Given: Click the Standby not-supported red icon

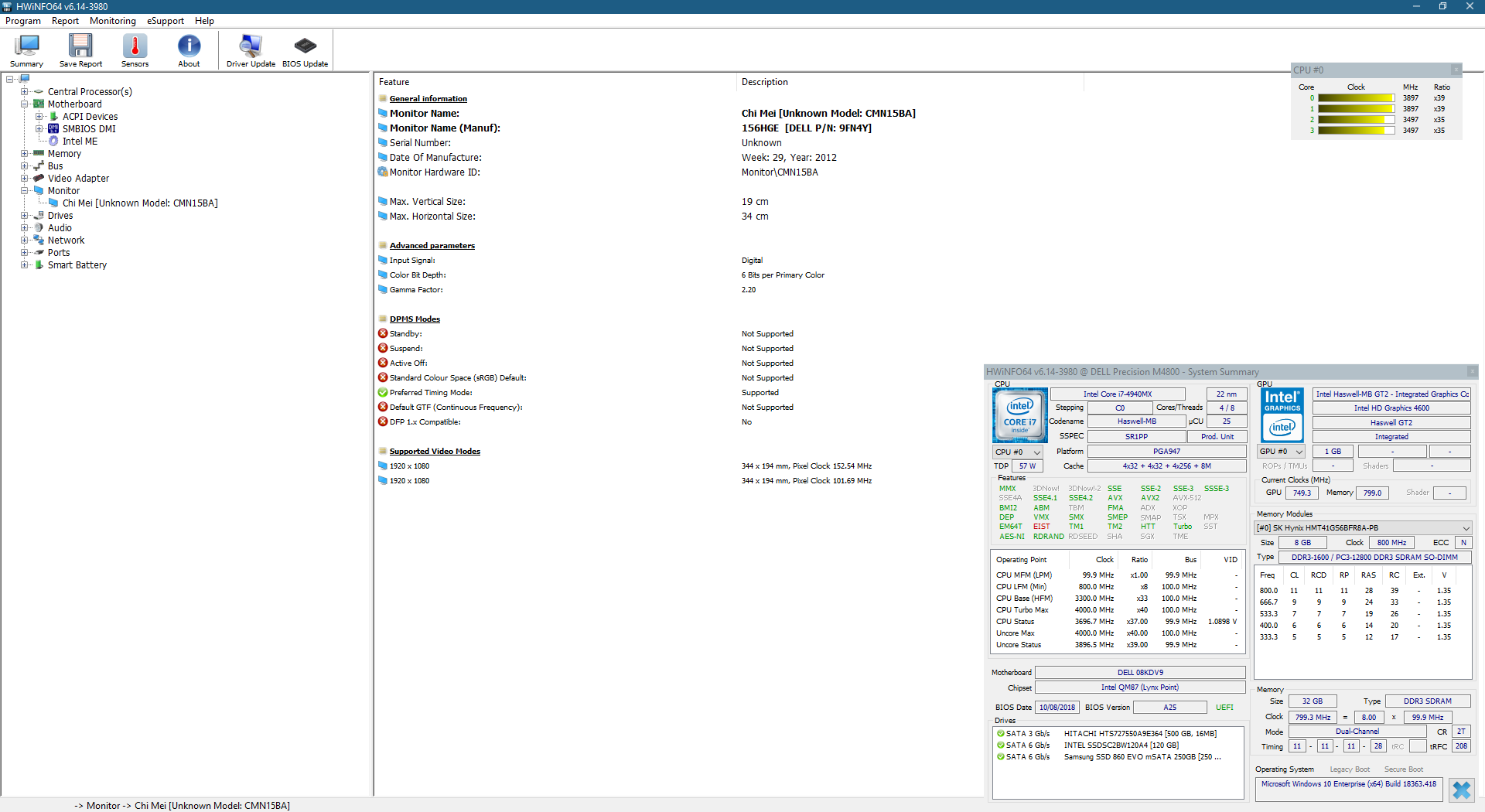Looking at the screenshot, I should [x=383, y=333].
